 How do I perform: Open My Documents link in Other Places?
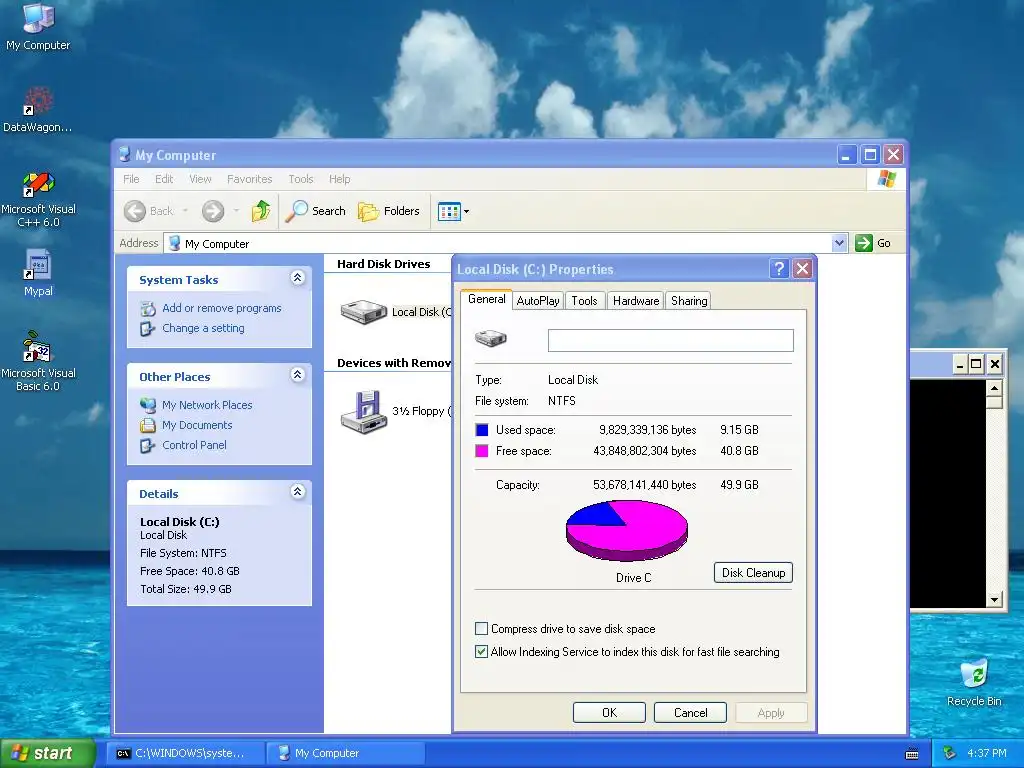pyautogui.click(x=197, y=425)
